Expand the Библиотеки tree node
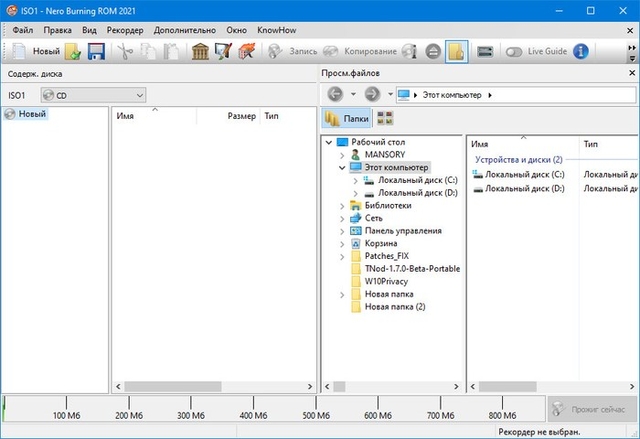 [343, 205]
